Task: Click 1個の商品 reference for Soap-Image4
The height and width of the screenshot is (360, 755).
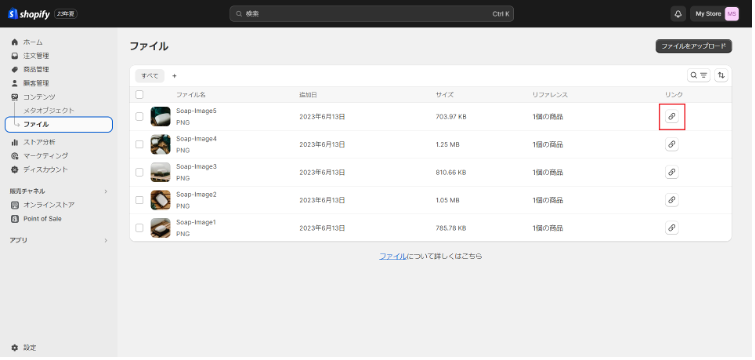Action: coord(547,144)
